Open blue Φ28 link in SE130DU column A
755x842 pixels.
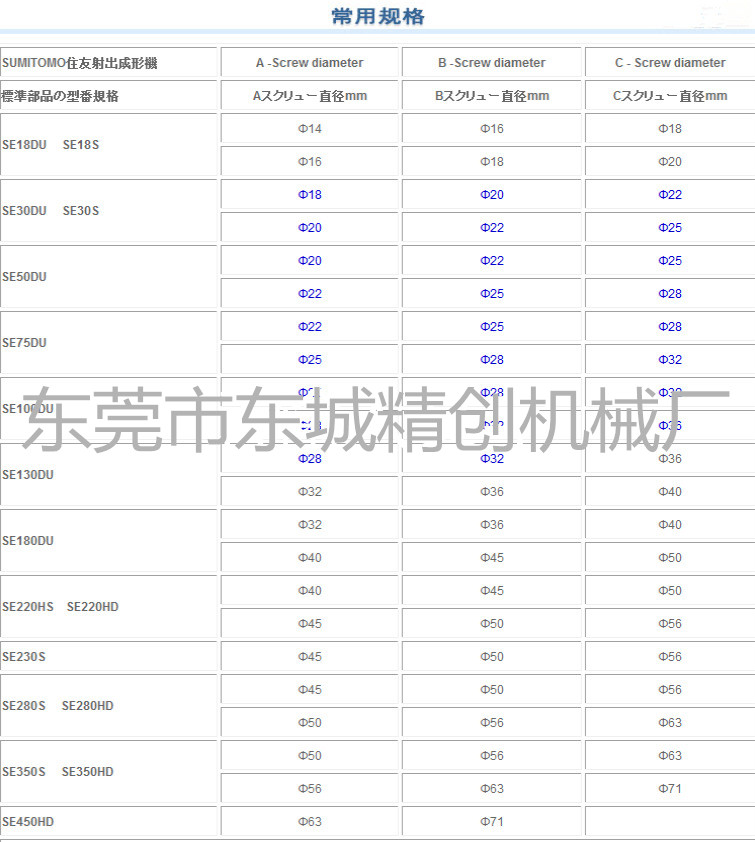pos(310,459)
